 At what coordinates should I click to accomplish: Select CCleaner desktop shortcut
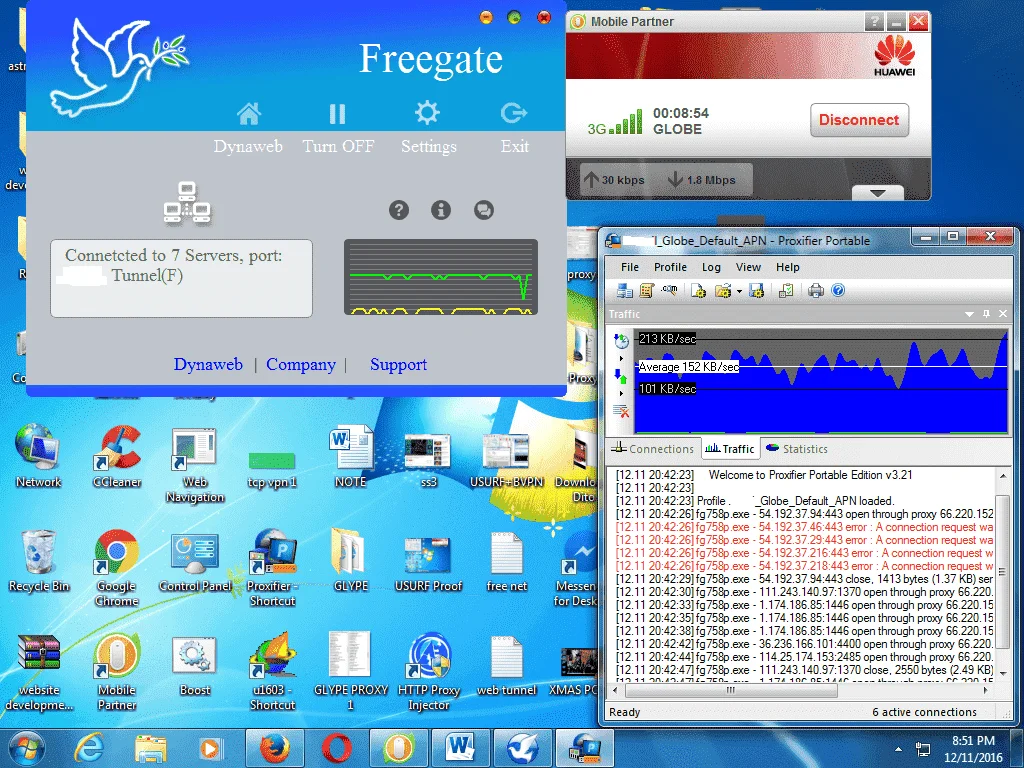118,456
